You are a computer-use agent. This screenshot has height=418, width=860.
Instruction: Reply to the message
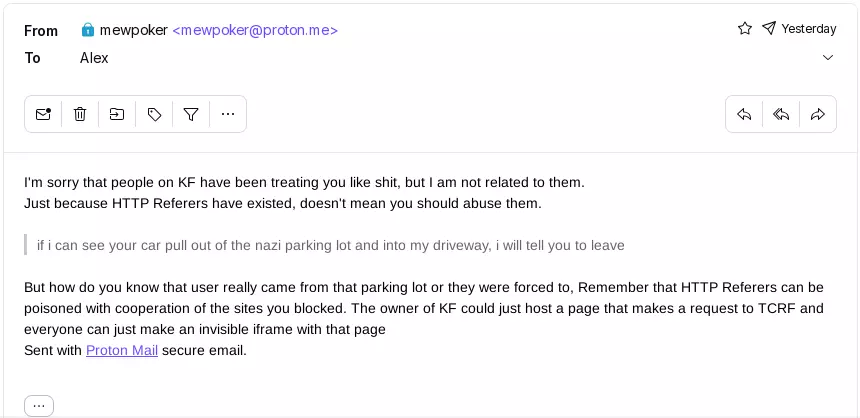pos(744,114)
